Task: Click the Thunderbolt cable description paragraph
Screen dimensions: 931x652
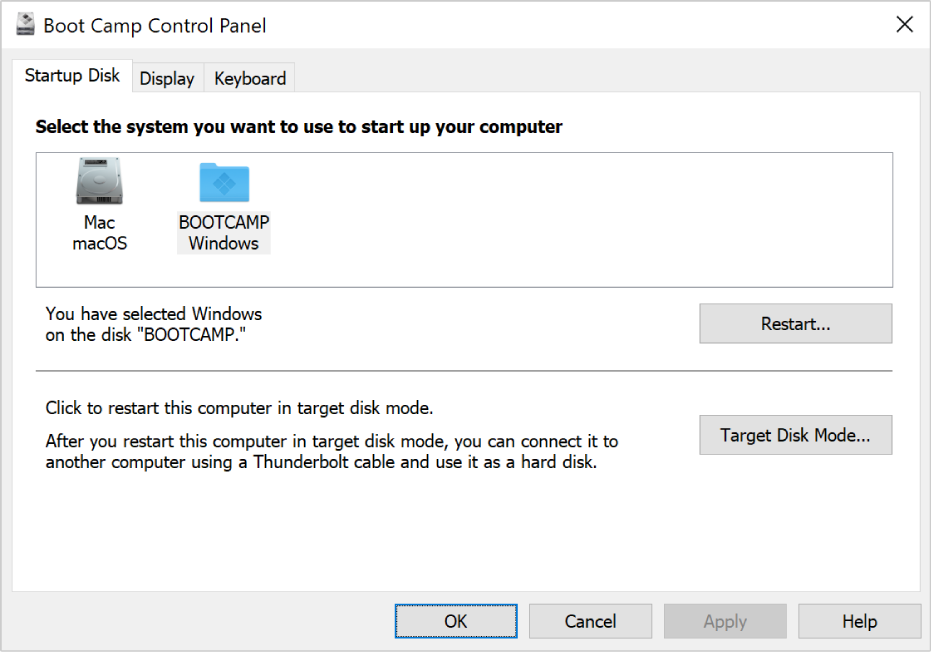Action: click(331, 452)
